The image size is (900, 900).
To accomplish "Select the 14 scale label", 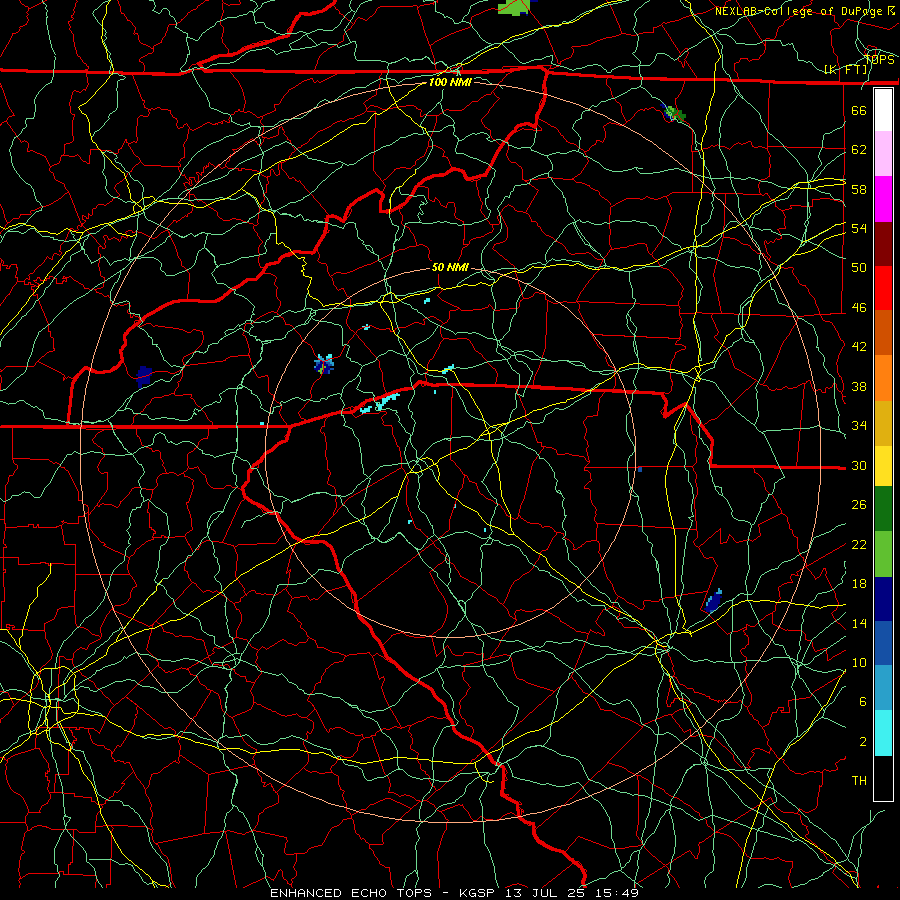I will pyautogui.click(x=859, y=623).
